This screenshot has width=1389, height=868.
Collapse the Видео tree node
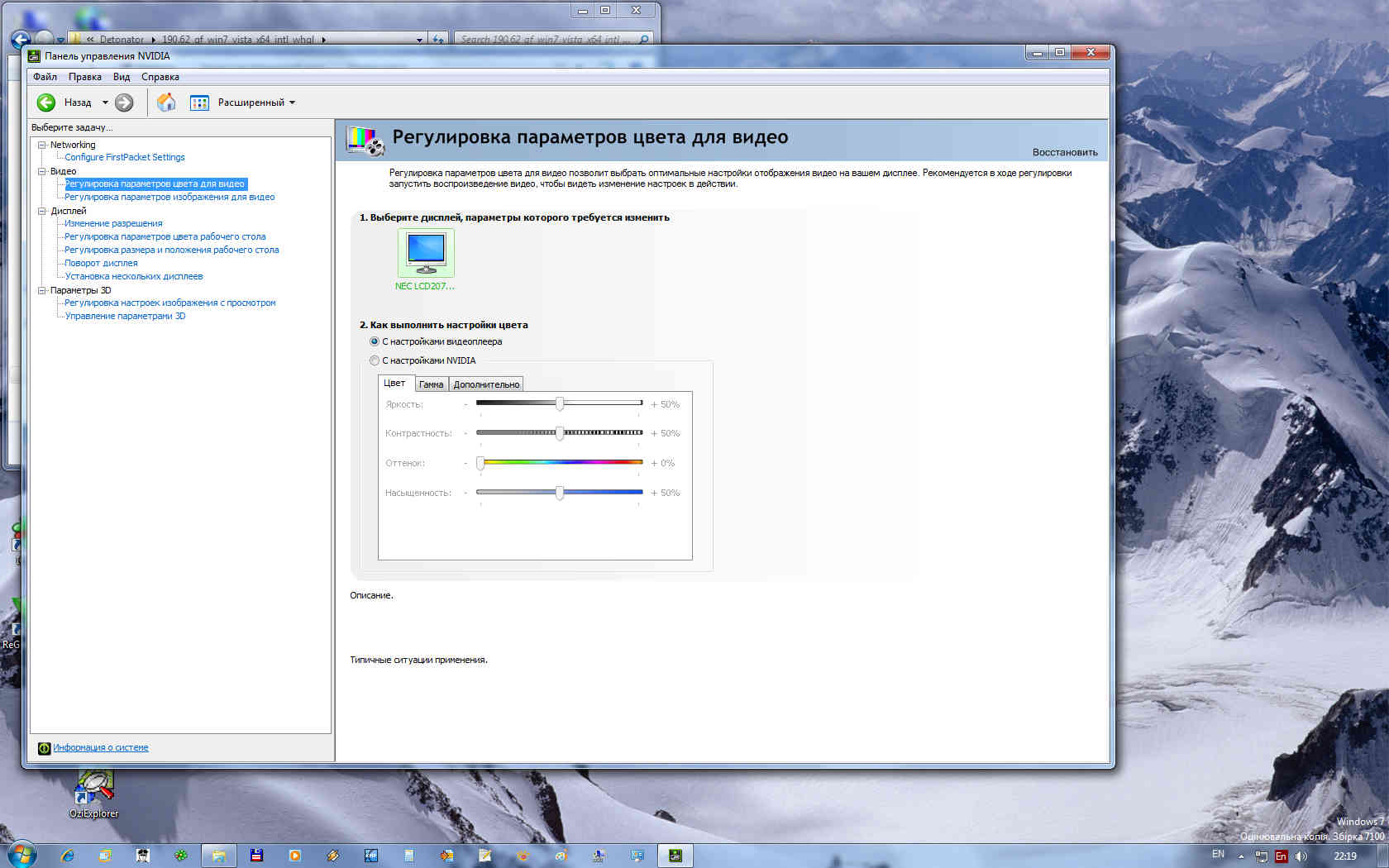point(41,171)
